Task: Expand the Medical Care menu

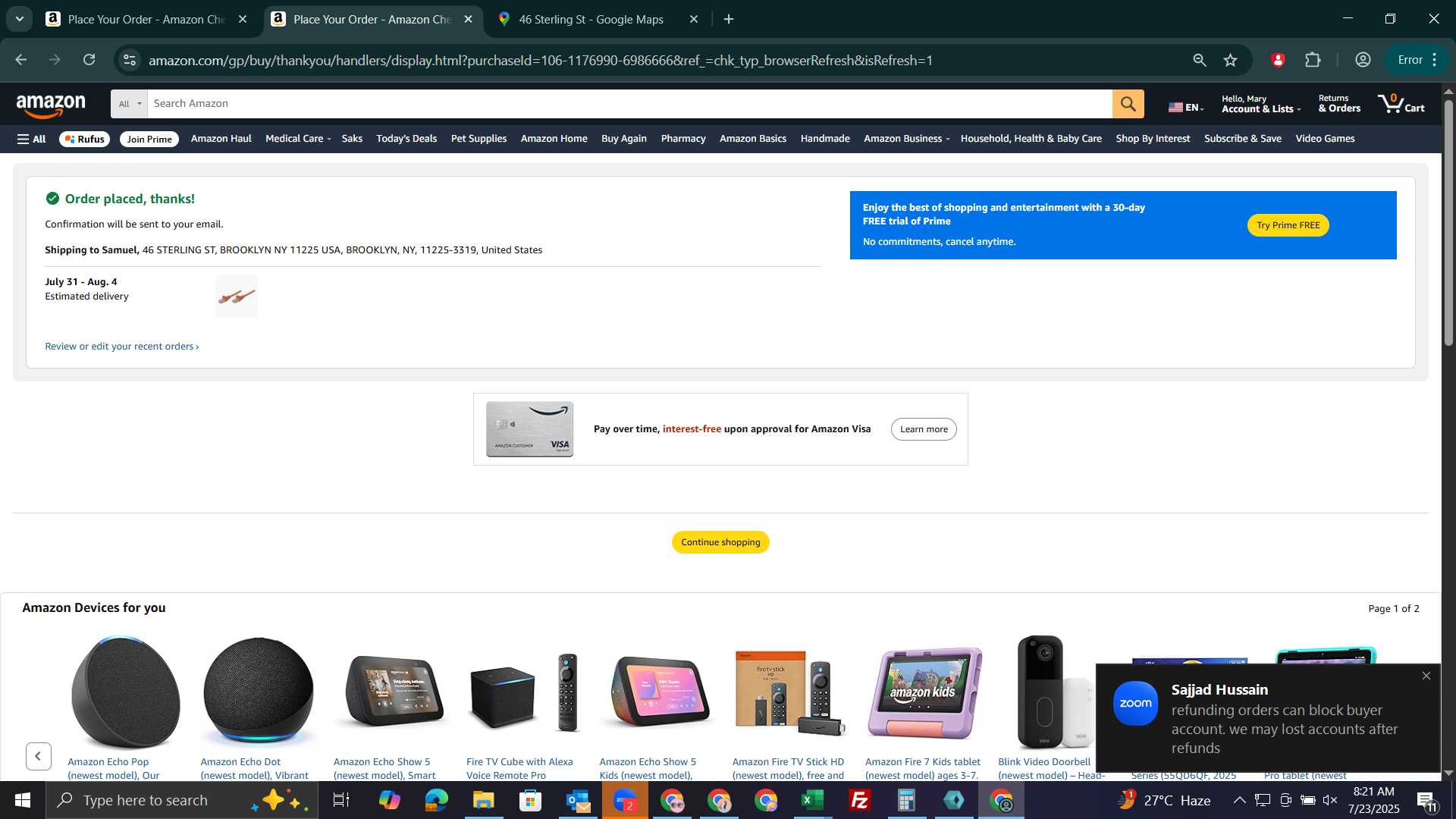Action: pyautogui.click(x=298, y=139)
